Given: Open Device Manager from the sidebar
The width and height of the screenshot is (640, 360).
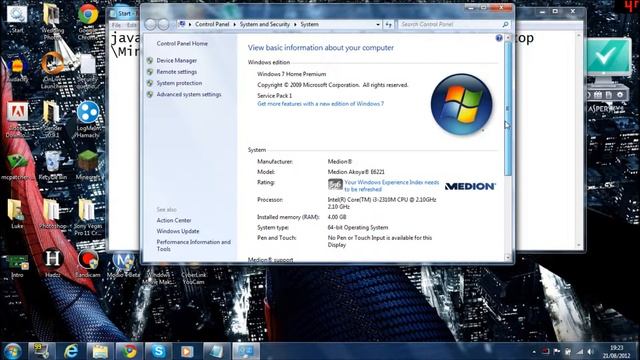Looking at the screenshot, I should click(x=176, y=60).
